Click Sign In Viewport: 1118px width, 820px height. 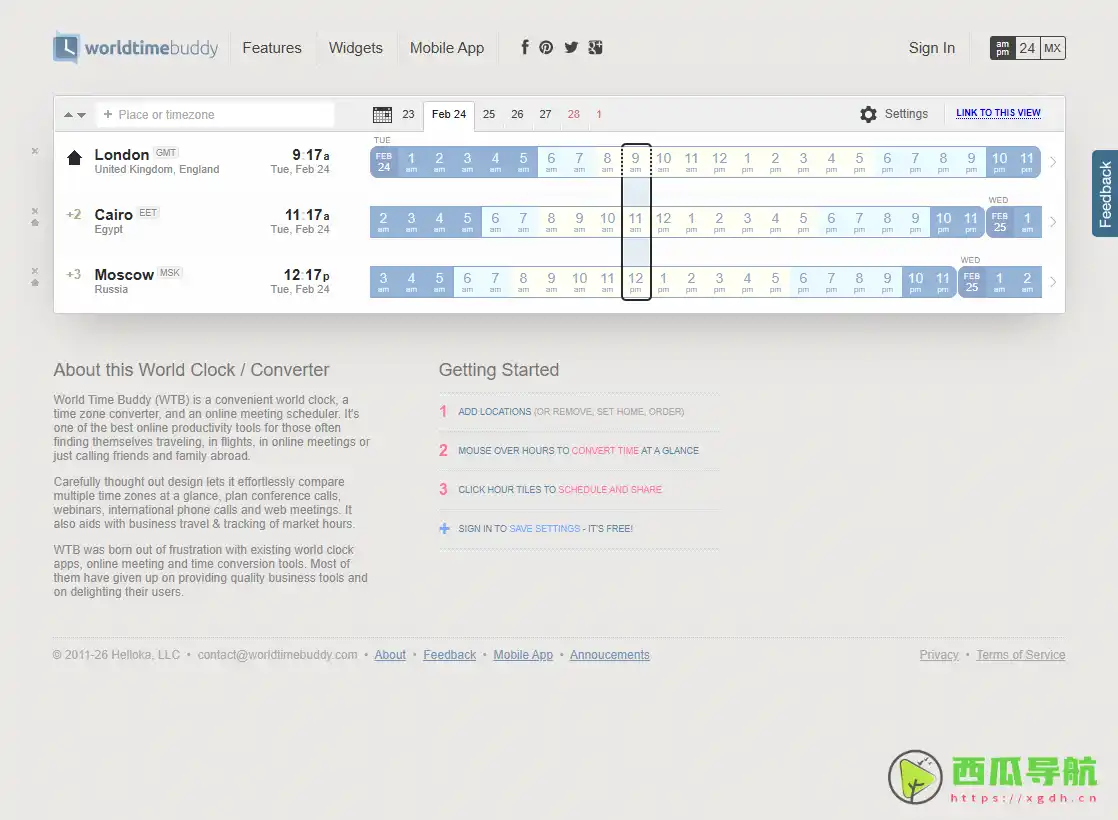point(931,48)
